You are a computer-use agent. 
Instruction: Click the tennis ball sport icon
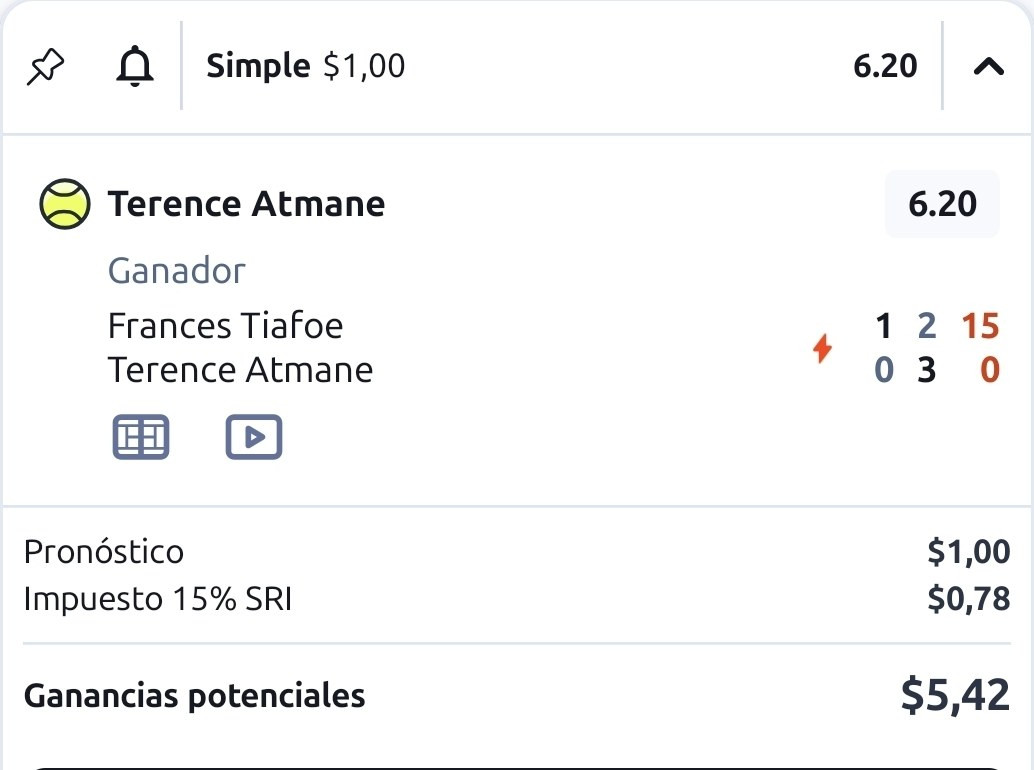tap(65, 204)
